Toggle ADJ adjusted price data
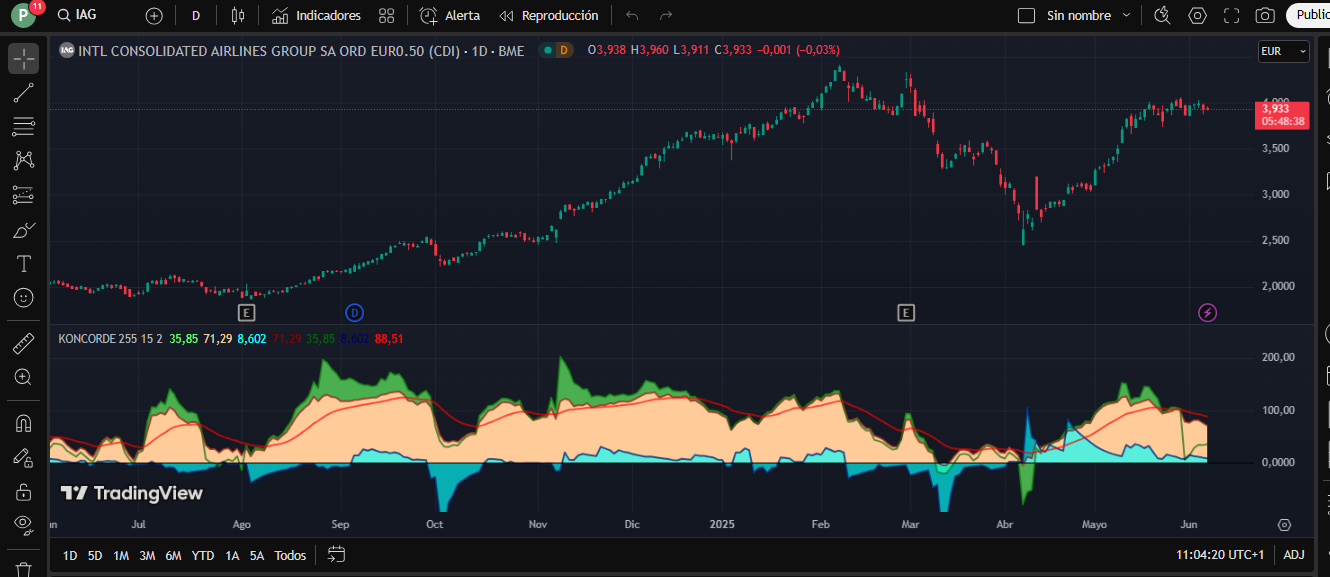The width and height of the screenshot is (1330, 577). coord(1294,555)
